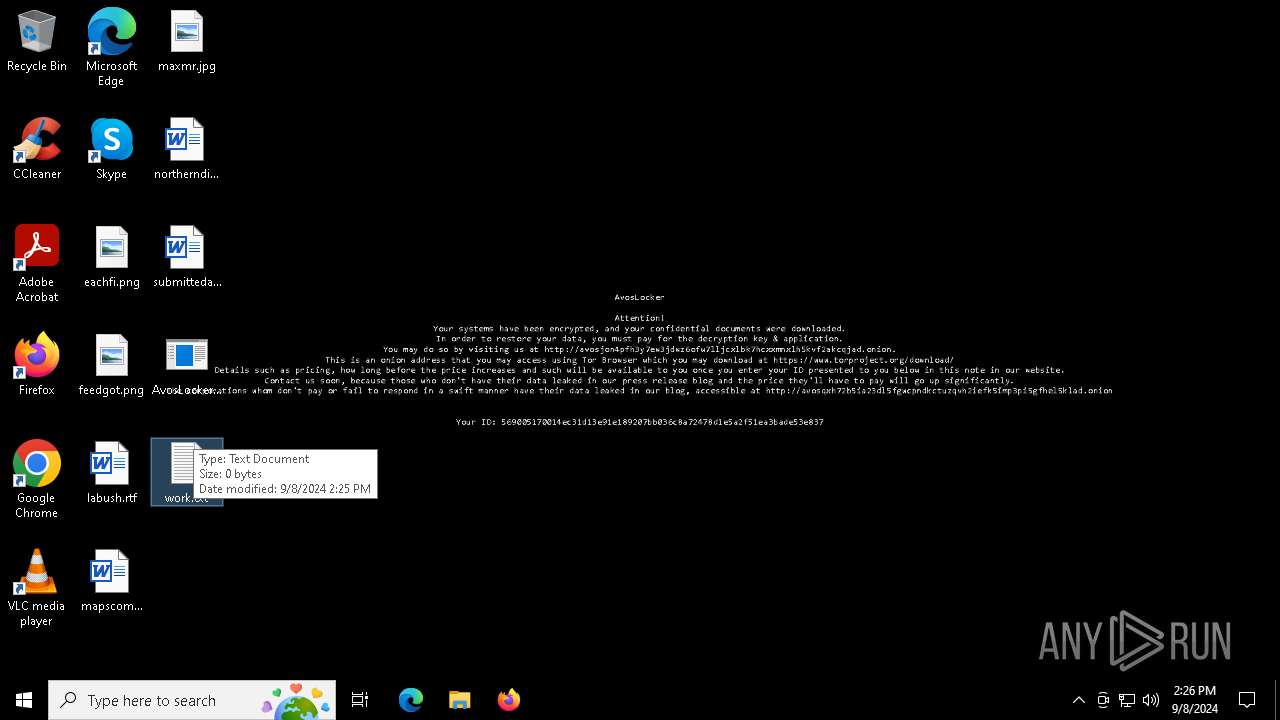Select the eachfi.png image file
Screen dimensions: 1280x720
point(111,258)
